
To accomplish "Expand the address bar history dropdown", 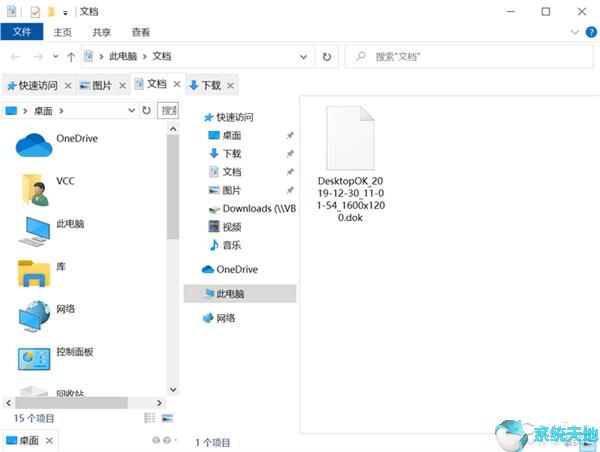I will pyautogui.click(x=303, y=57).
